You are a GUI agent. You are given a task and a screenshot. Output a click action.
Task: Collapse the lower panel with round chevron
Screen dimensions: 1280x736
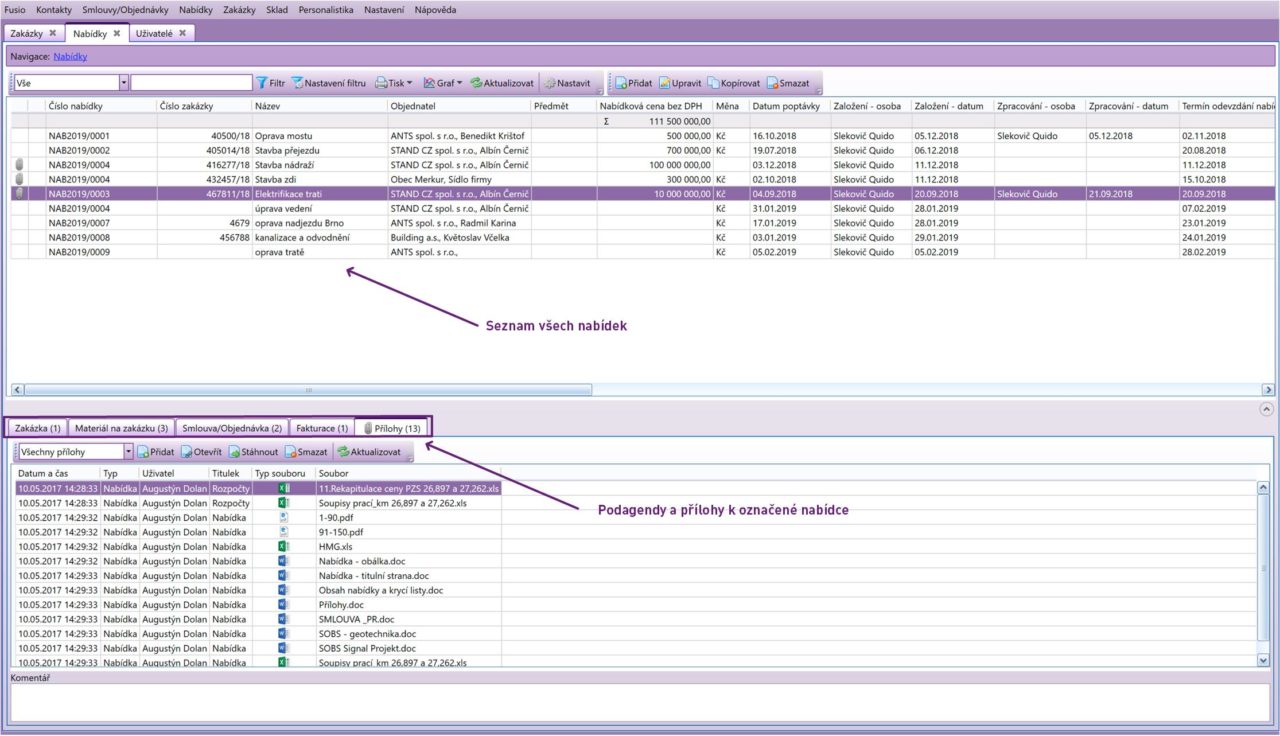coord(1267,408)
